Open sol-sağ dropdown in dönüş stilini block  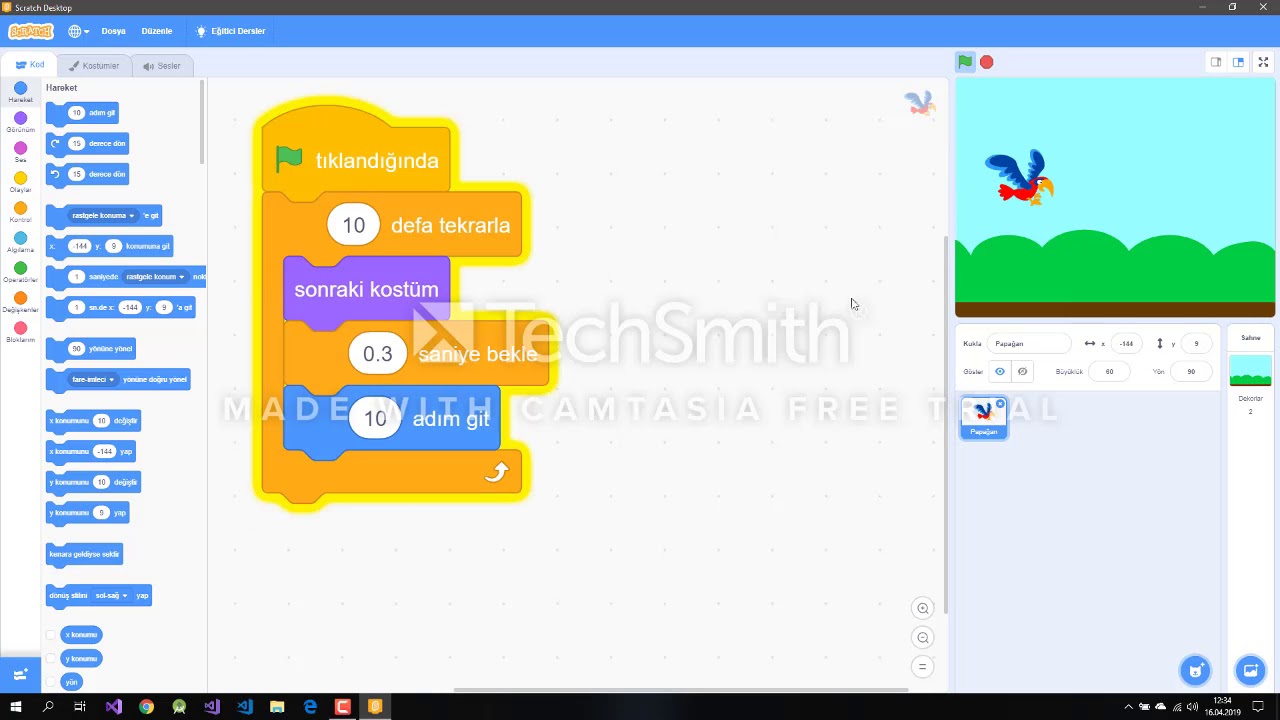pos(112,596)
